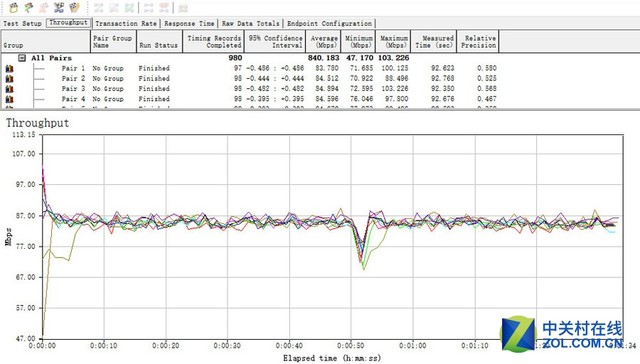Click the Pair 3 row icon

[9, 89]
